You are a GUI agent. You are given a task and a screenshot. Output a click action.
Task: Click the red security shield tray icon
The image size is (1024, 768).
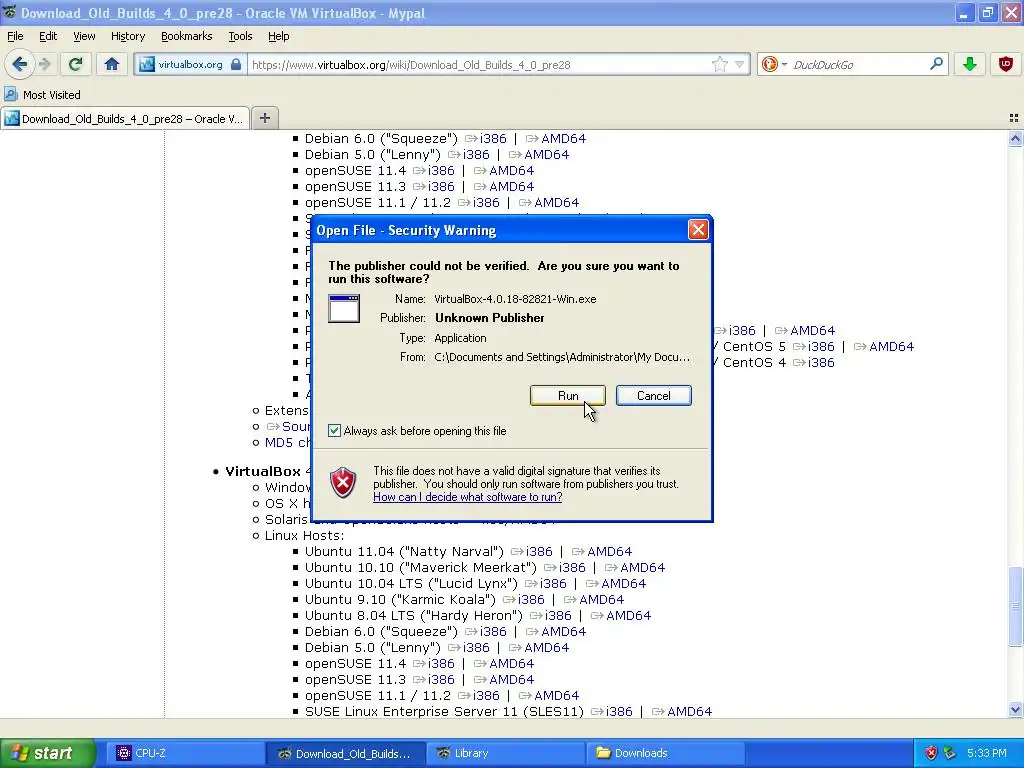[931, 753]
